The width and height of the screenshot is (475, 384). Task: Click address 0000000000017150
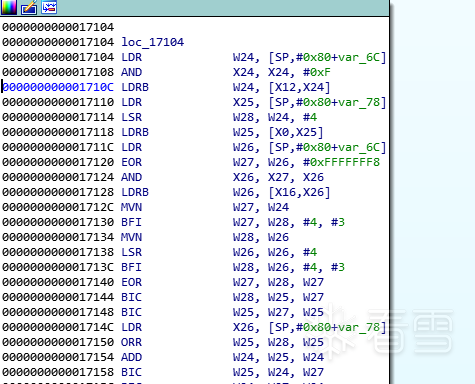(x=58, y=342)
